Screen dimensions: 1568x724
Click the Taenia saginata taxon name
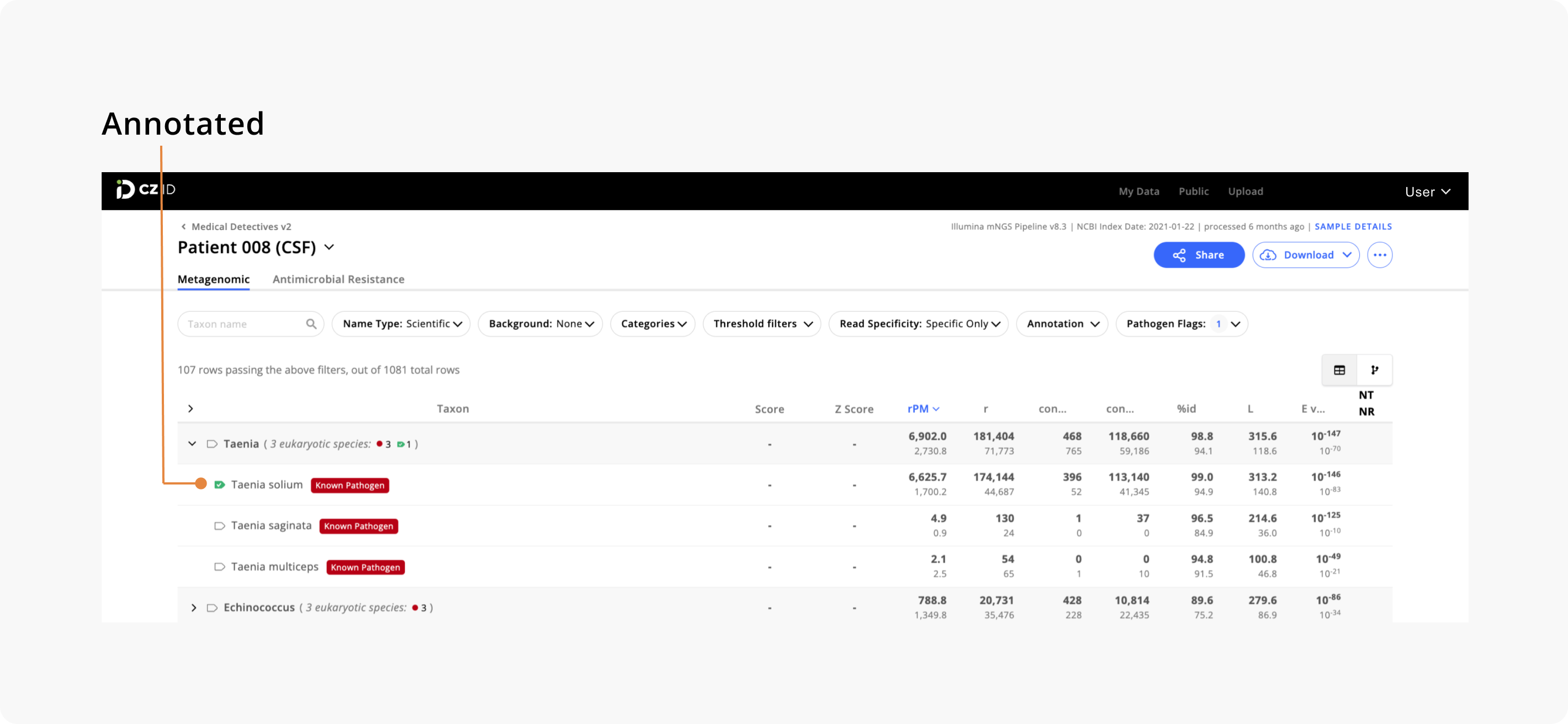[x=271, y=526]
